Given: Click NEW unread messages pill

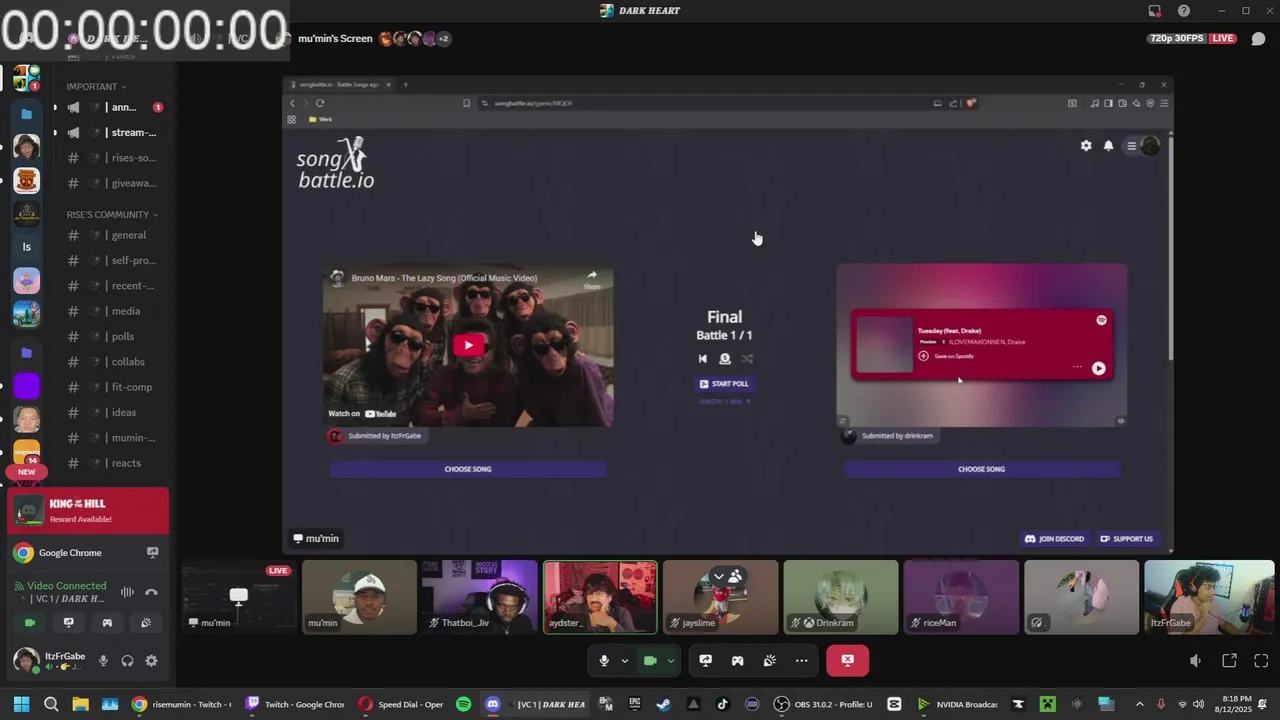Looking at the screenshot, I should click(x=27, y=472).
